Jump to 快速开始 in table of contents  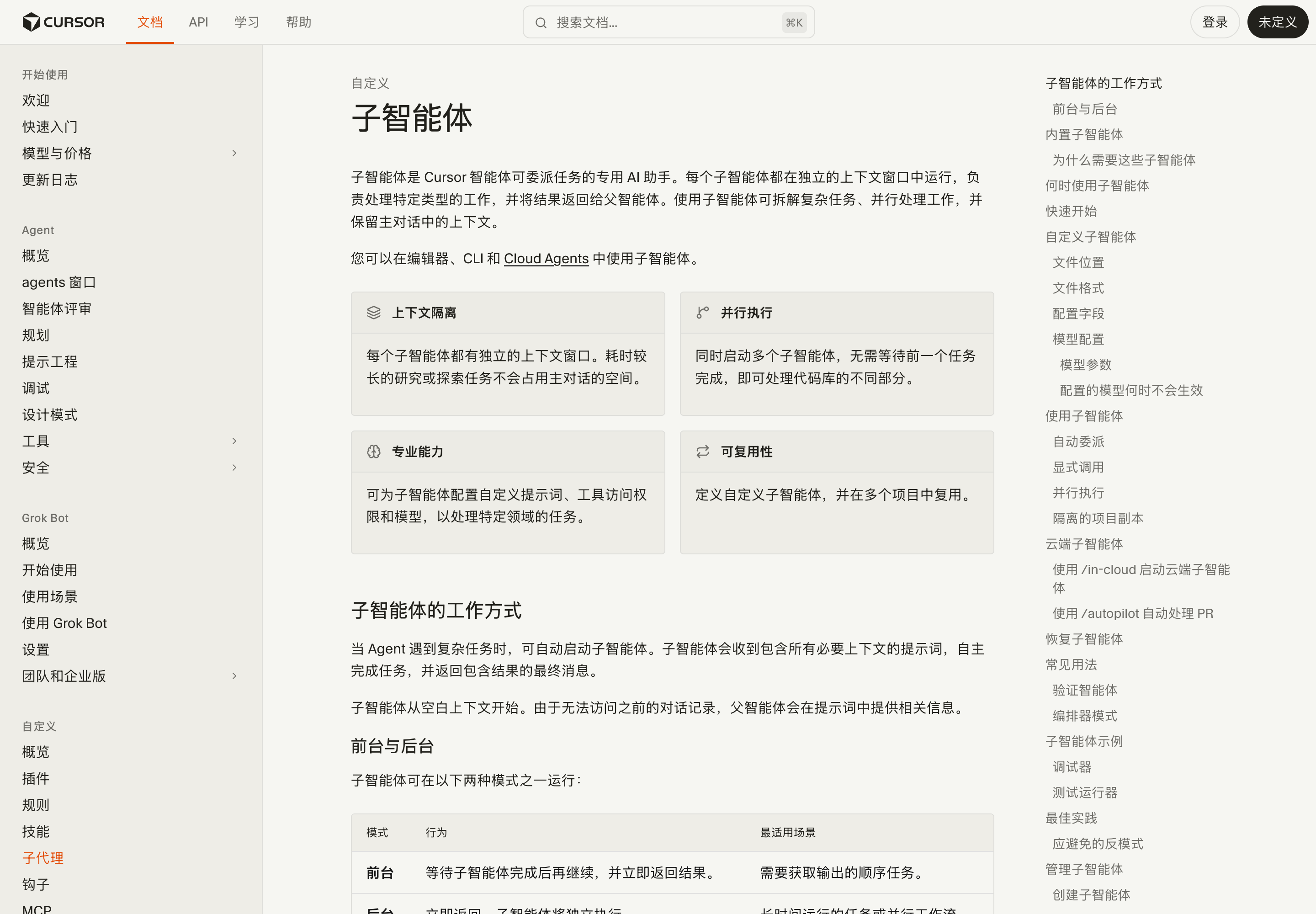(1071, 211)
